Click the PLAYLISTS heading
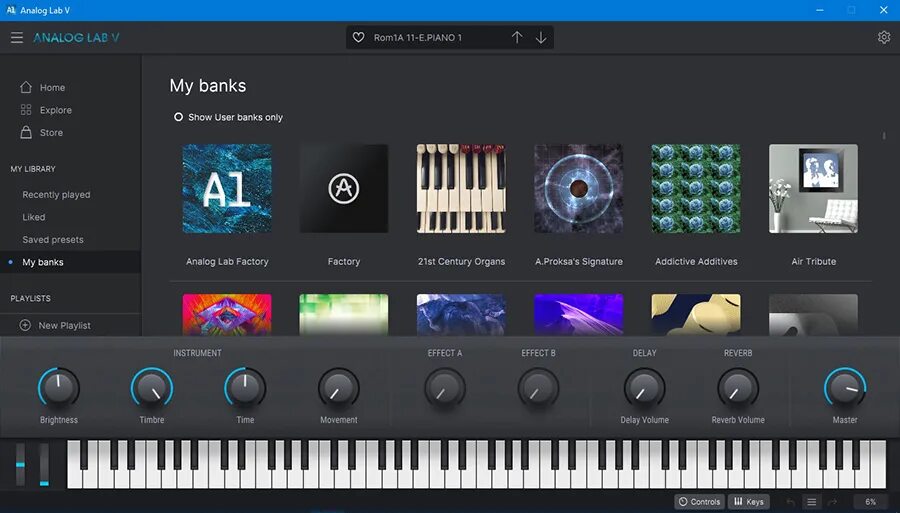 (30, 298)
